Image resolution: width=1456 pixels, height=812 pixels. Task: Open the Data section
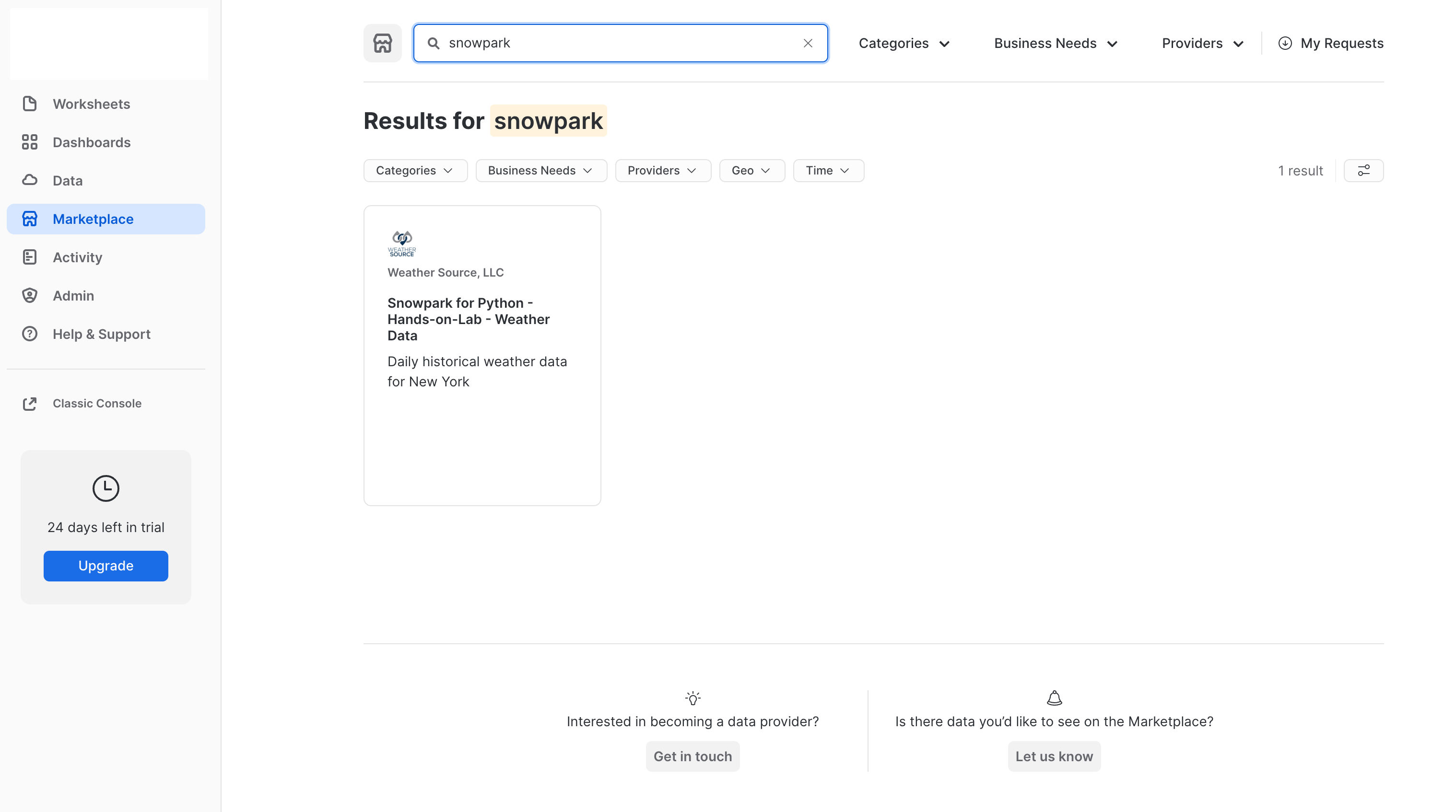click(67, 181)
